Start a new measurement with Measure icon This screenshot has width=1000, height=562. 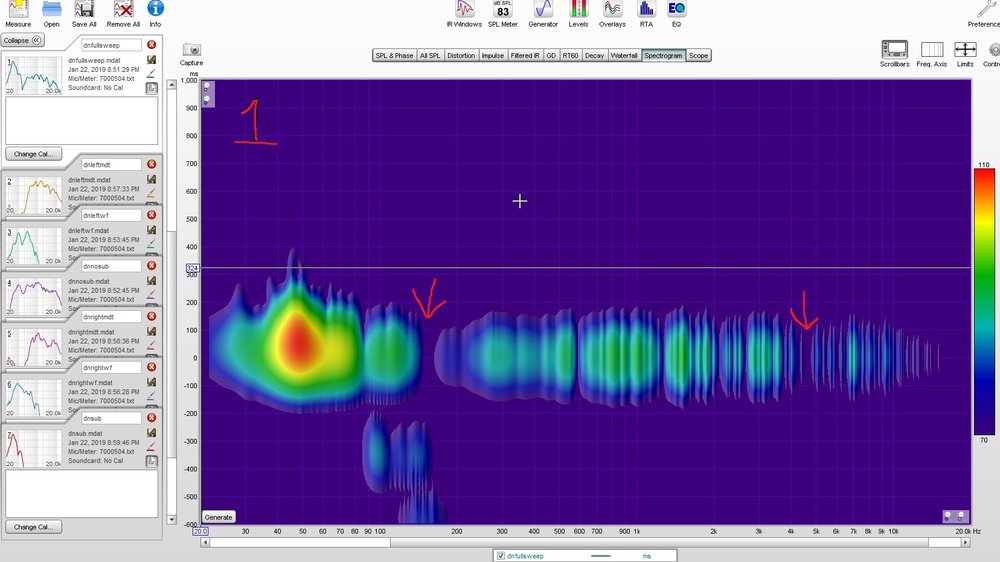(x=18, y=13)
